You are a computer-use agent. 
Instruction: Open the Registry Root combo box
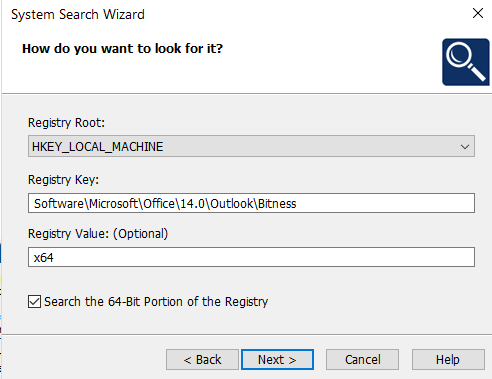[251, 146]
